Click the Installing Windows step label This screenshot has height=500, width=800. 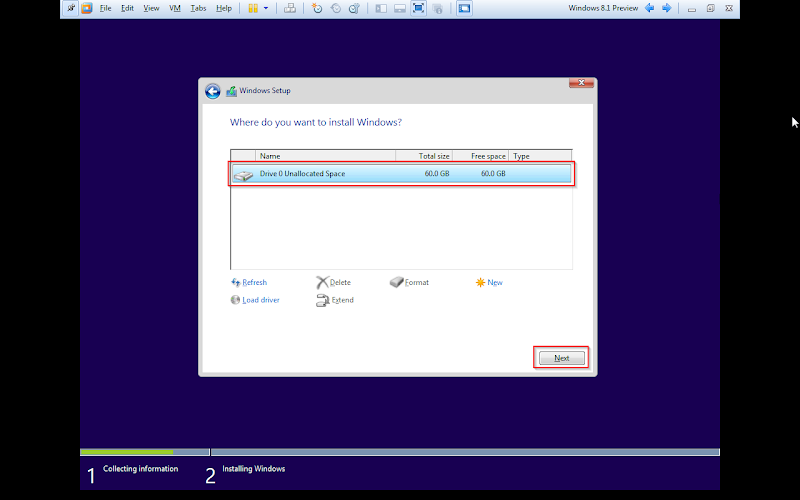pyautogui.click(x=254, y=468)
